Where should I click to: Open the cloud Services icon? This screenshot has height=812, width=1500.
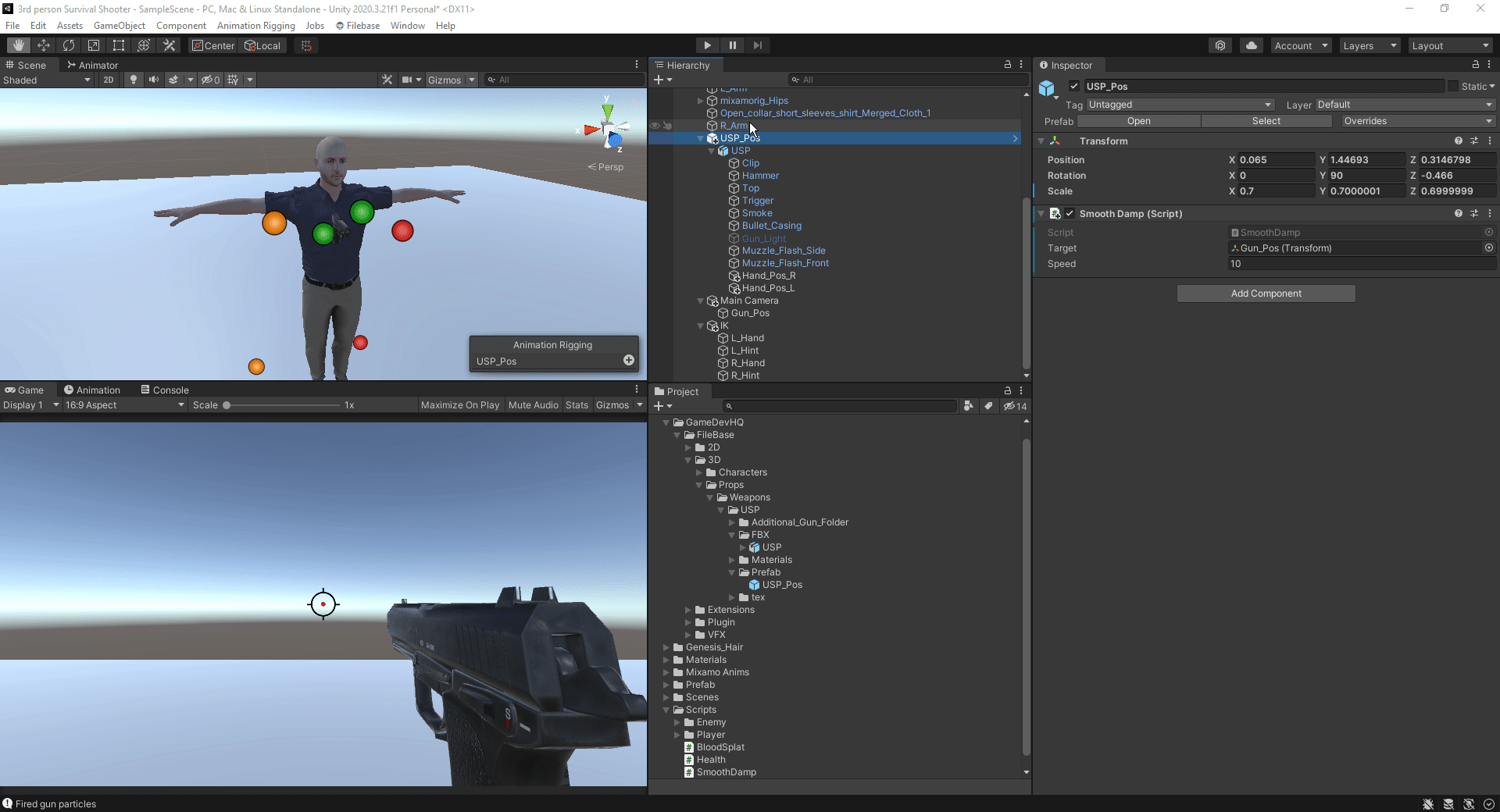click(1252, 45)
